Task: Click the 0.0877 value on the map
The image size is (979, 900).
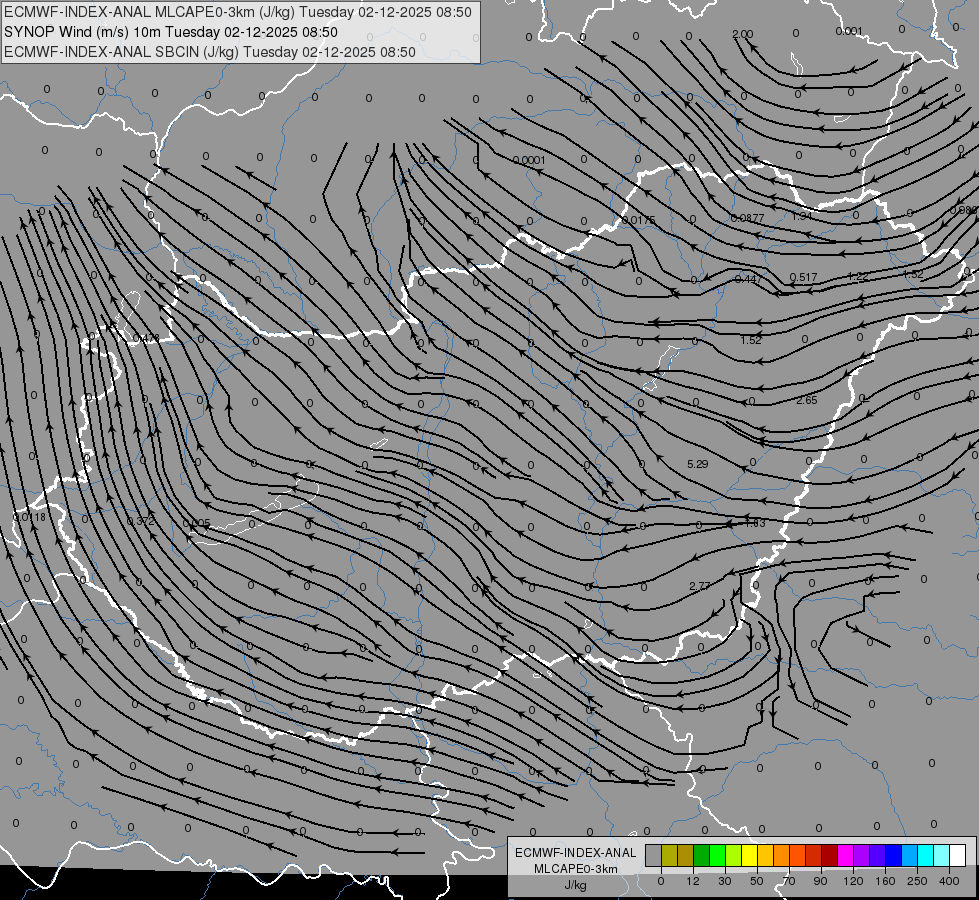Action: click(747, 218)
